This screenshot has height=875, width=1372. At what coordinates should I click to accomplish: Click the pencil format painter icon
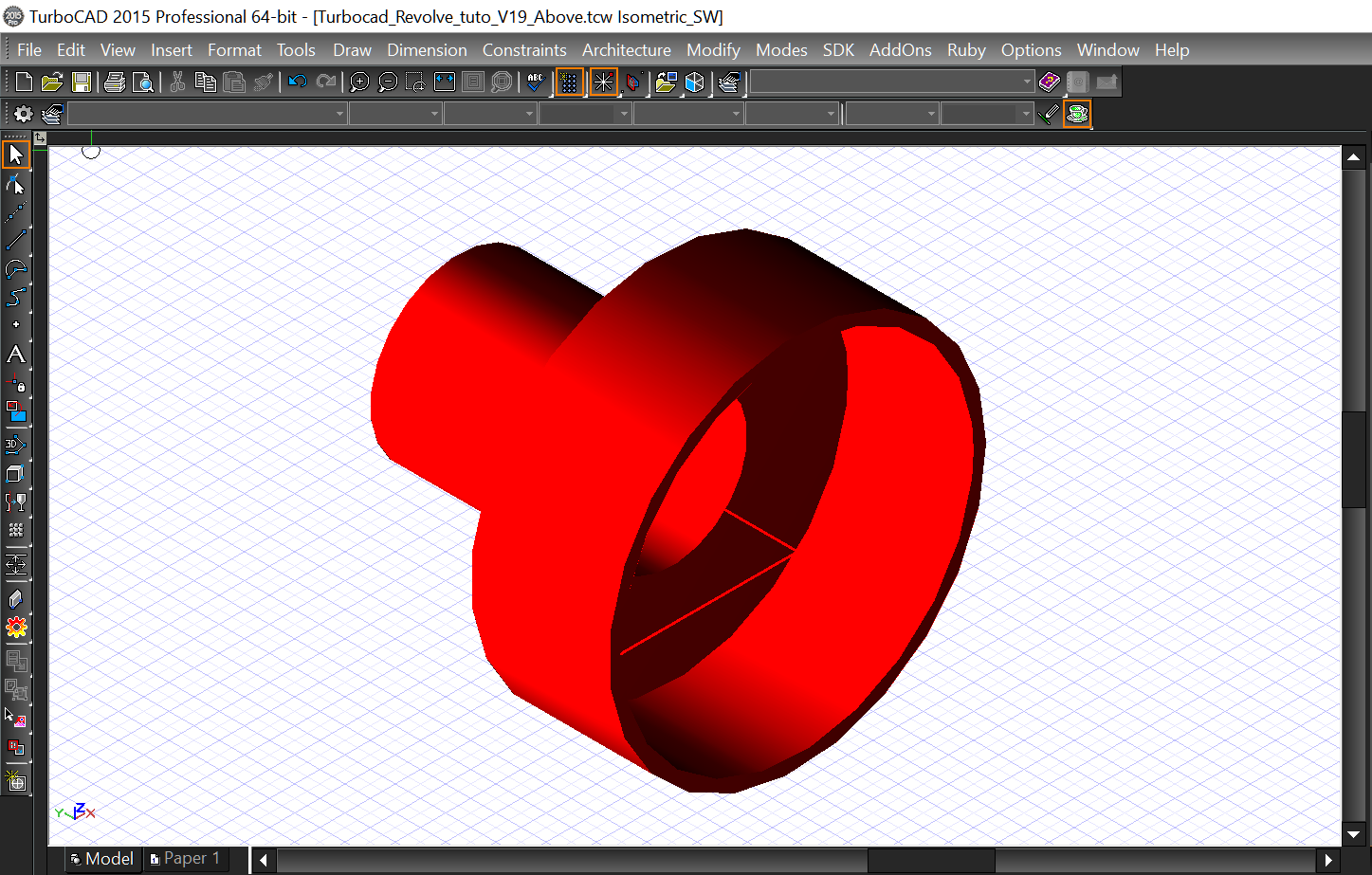click(1048, 114)
